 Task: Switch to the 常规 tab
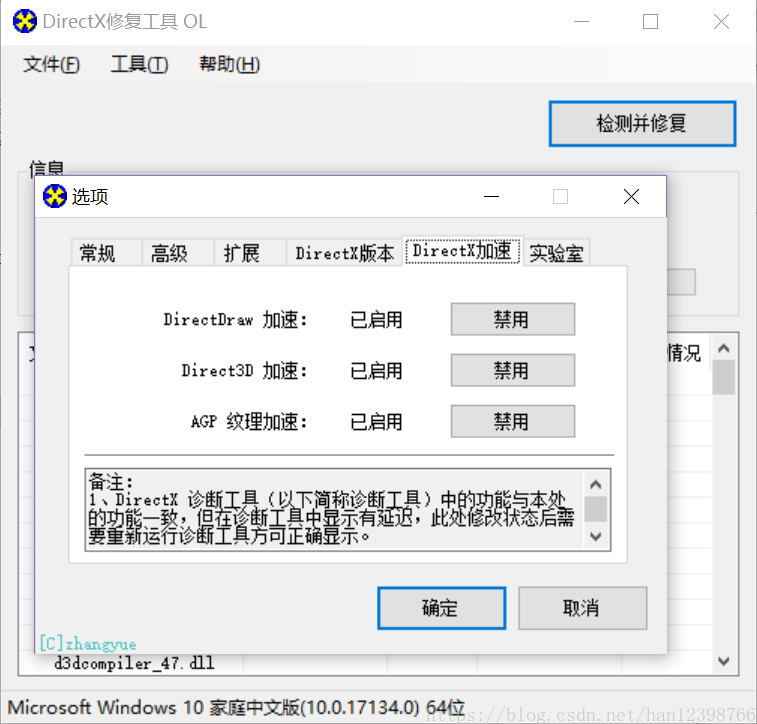click(107, 253)
